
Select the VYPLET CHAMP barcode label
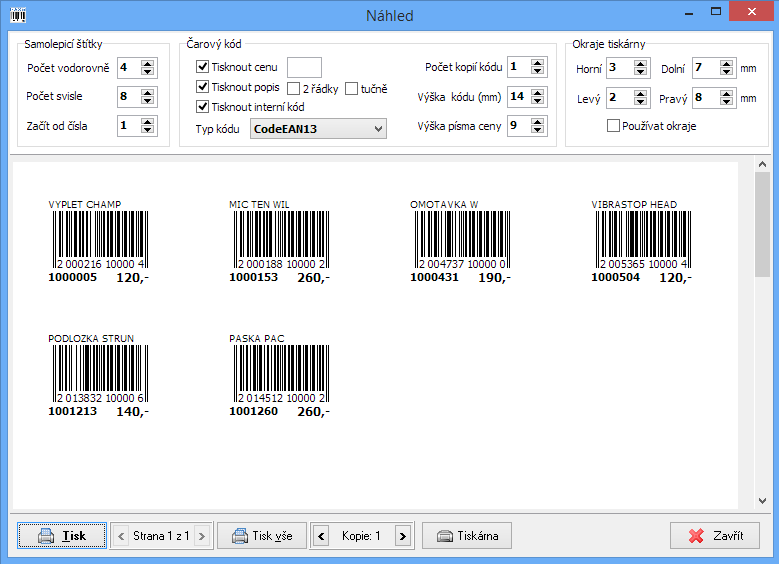[98, 242]
